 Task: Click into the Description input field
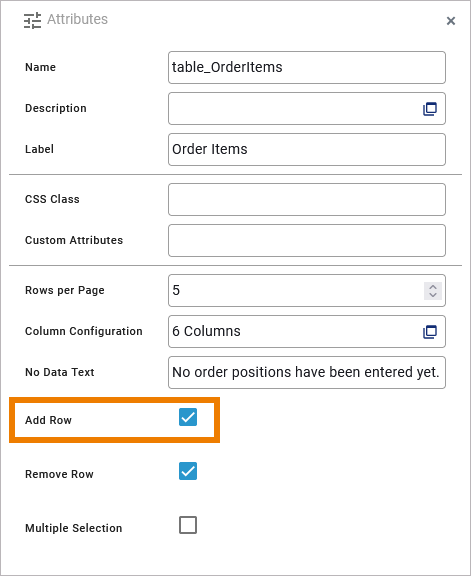pos(294,109)
